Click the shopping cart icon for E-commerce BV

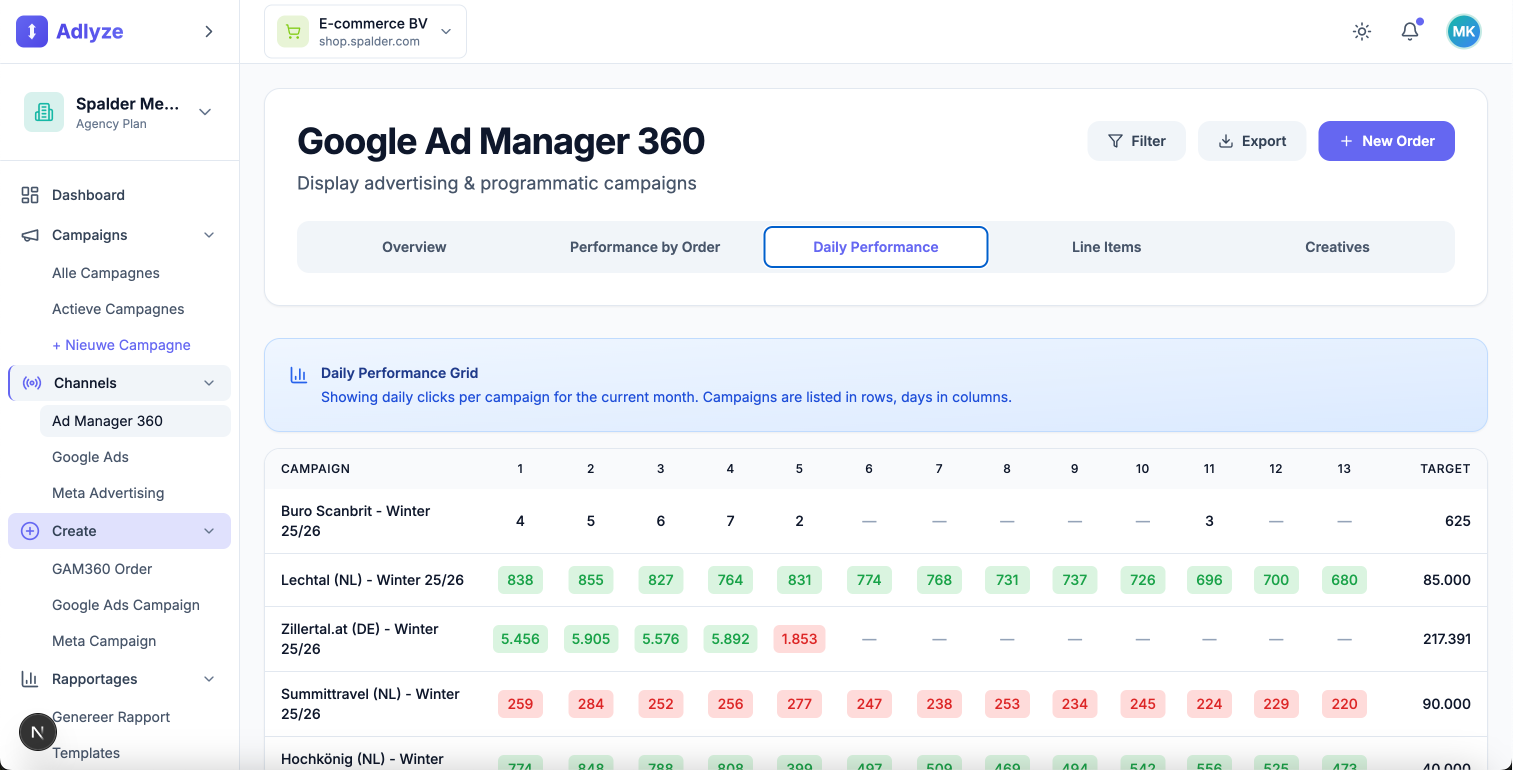pyautogui.click(x=292, y=31)
